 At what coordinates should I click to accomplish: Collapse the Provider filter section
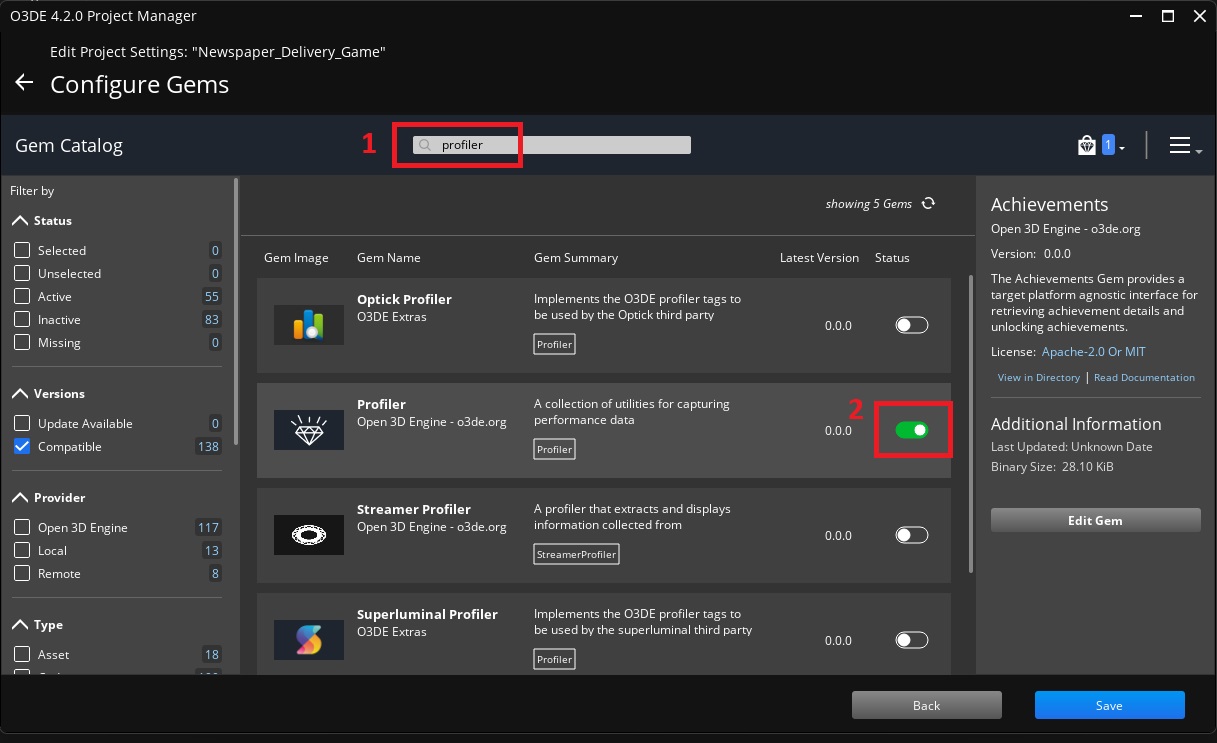(x=20, y=497)
